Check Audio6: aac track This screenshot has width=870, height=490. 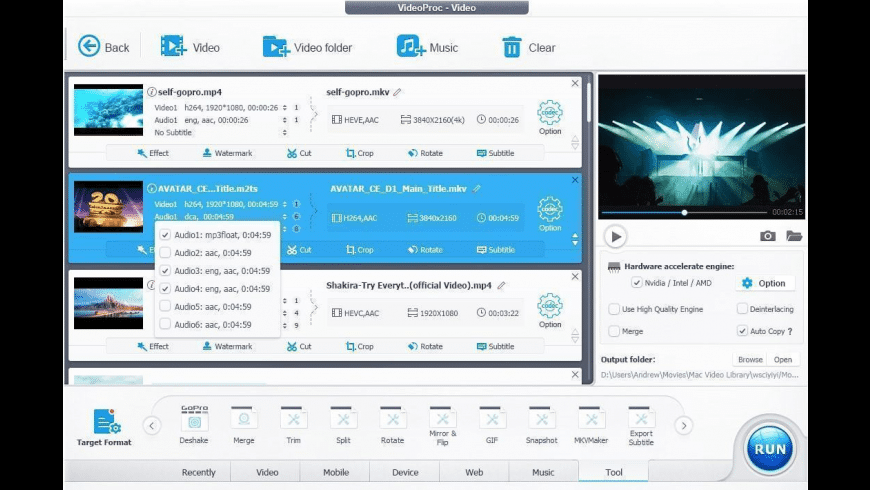click(165, 324)
